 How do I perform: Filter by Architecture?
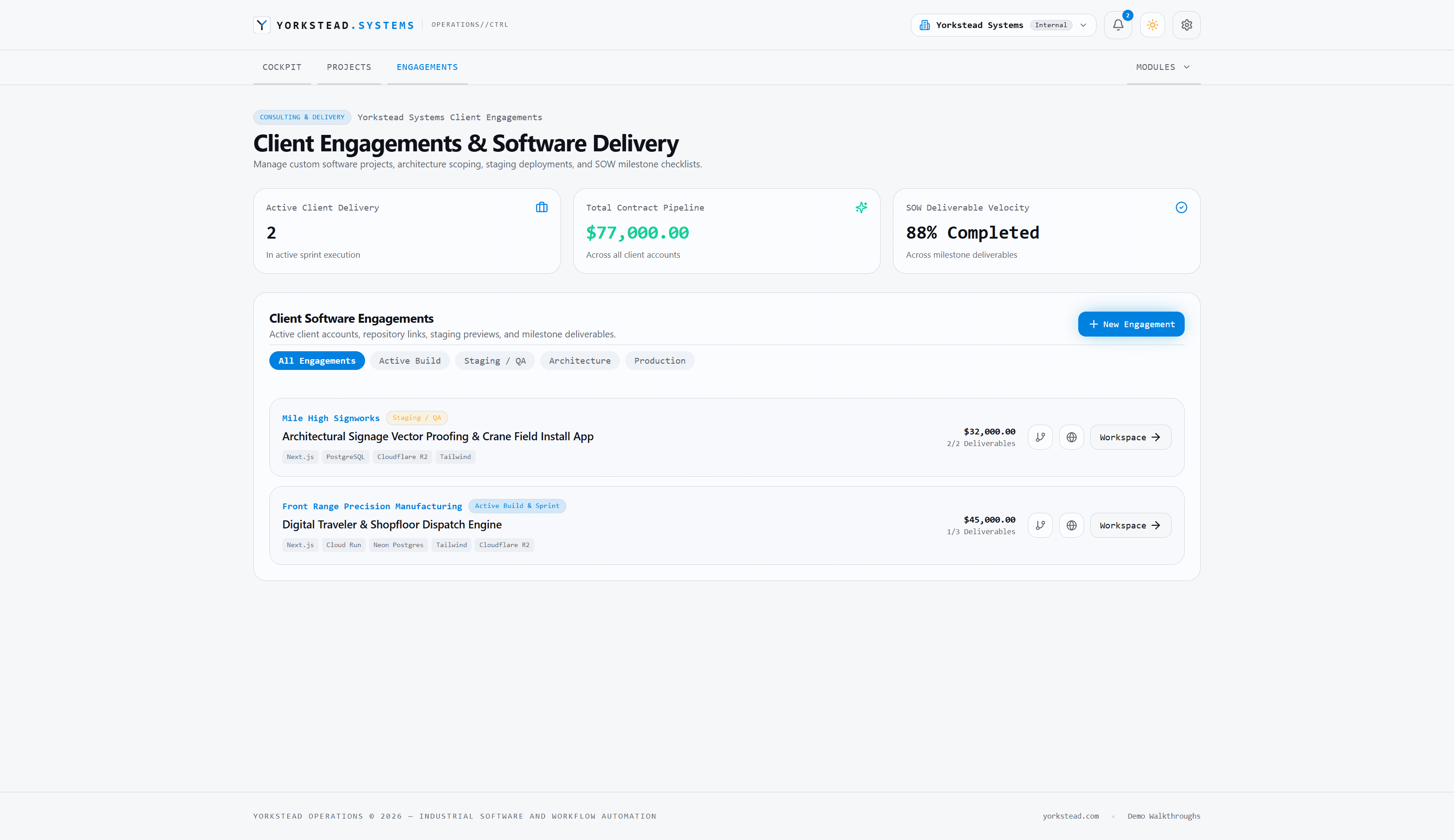coord(579,361)
